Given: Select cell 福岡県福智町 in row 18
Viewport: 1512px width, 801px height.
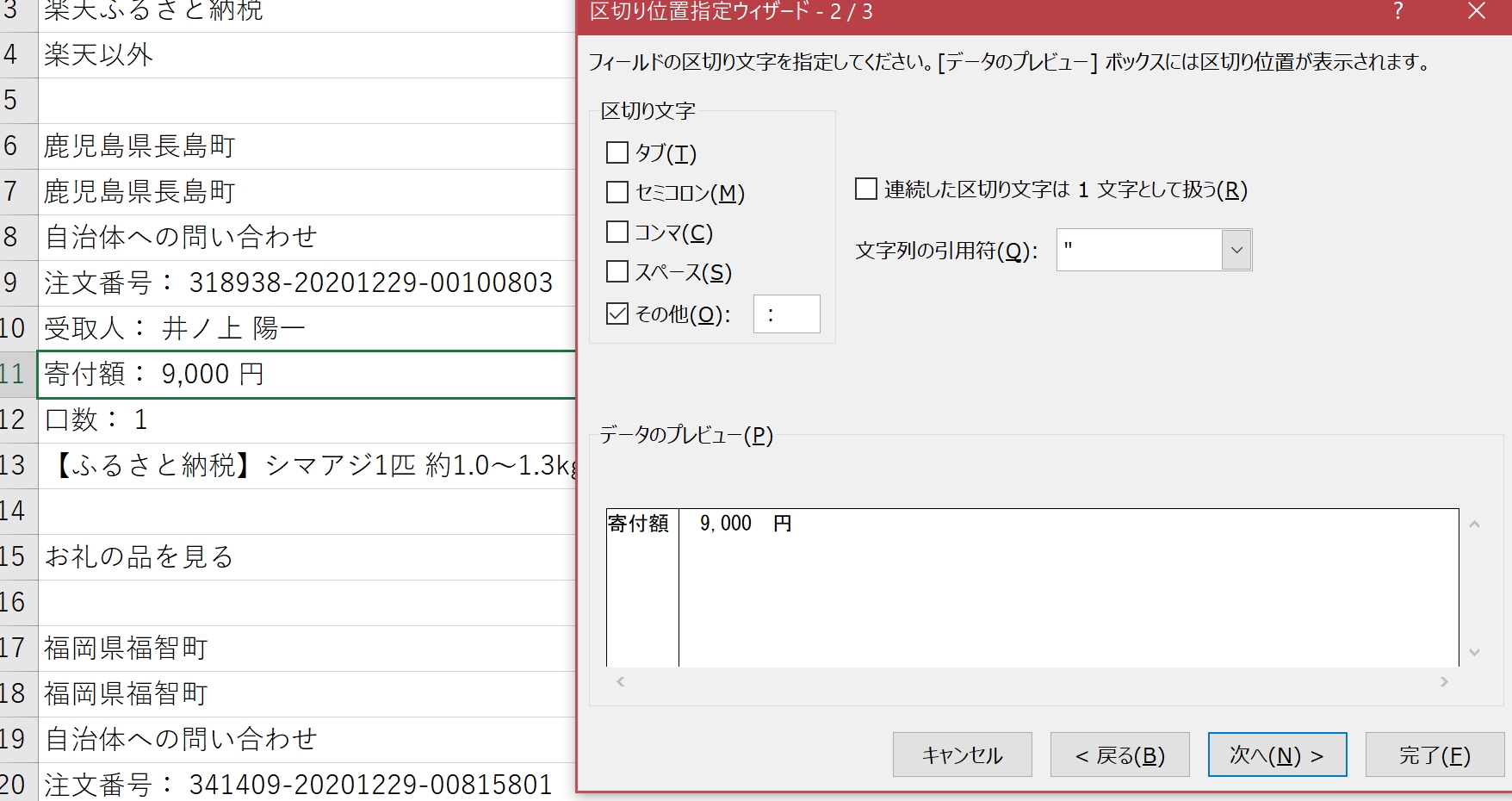Looking at the screenshot, I should point(307,694).
